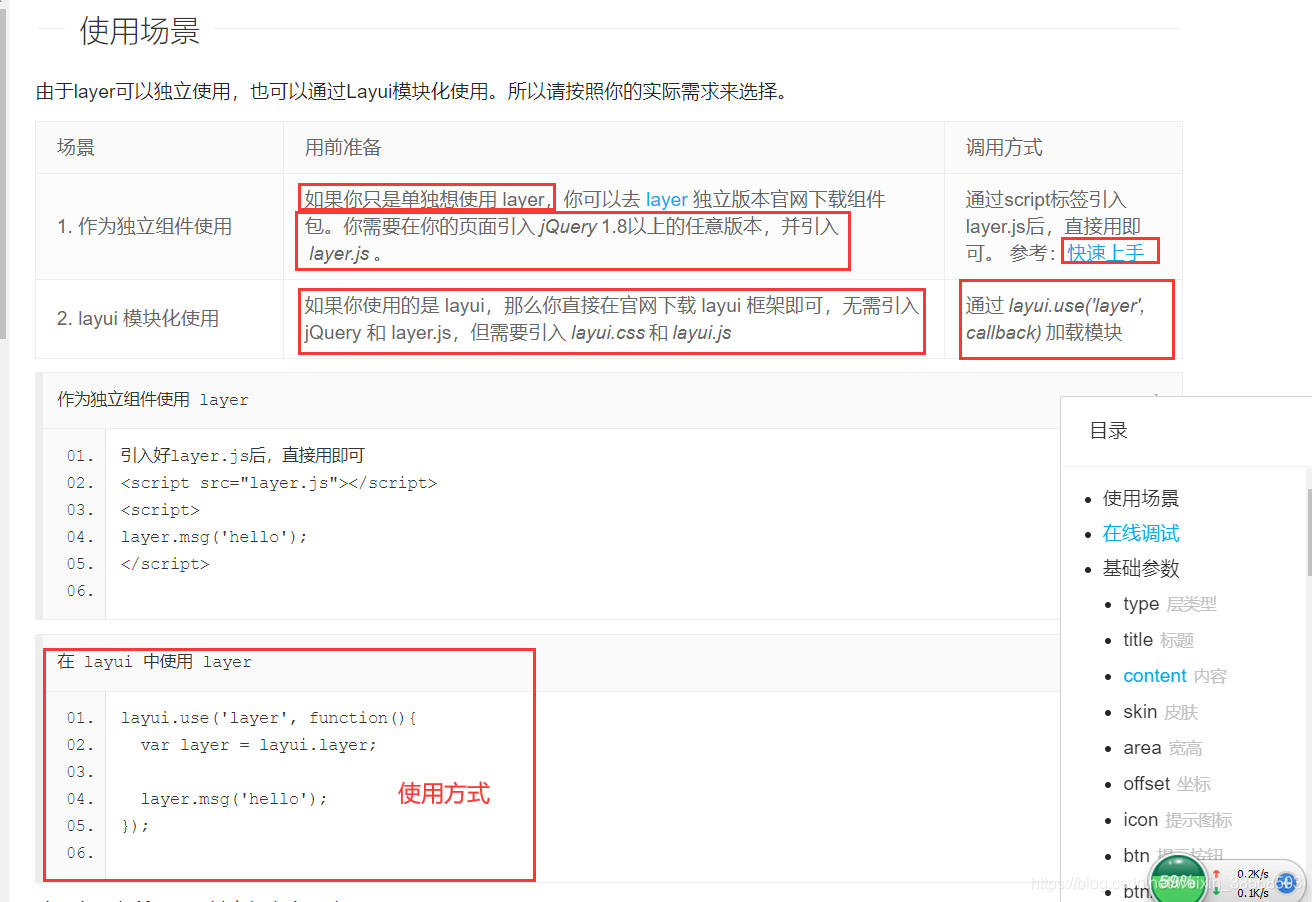Image resolution: width=1312 pixels, height=902 pixels.
Task: Open the blue round icon beside network speed
Action: coord(1287,882)
